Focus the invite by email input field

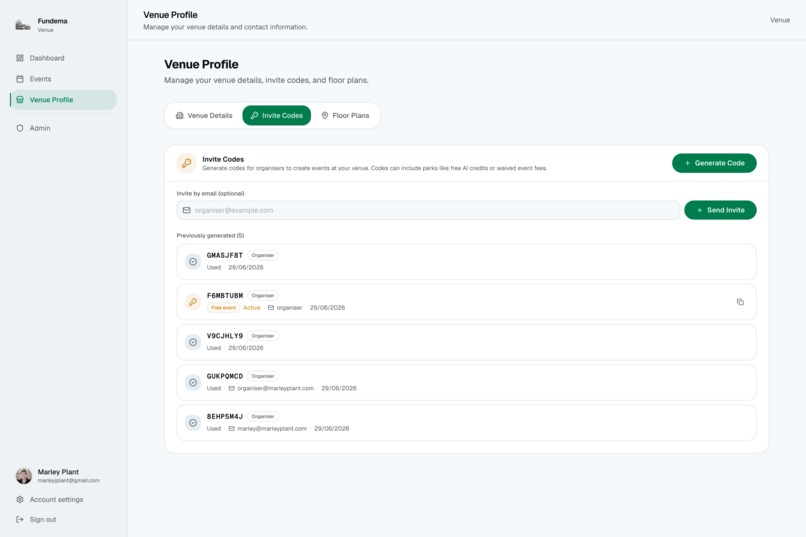point(428,210)
